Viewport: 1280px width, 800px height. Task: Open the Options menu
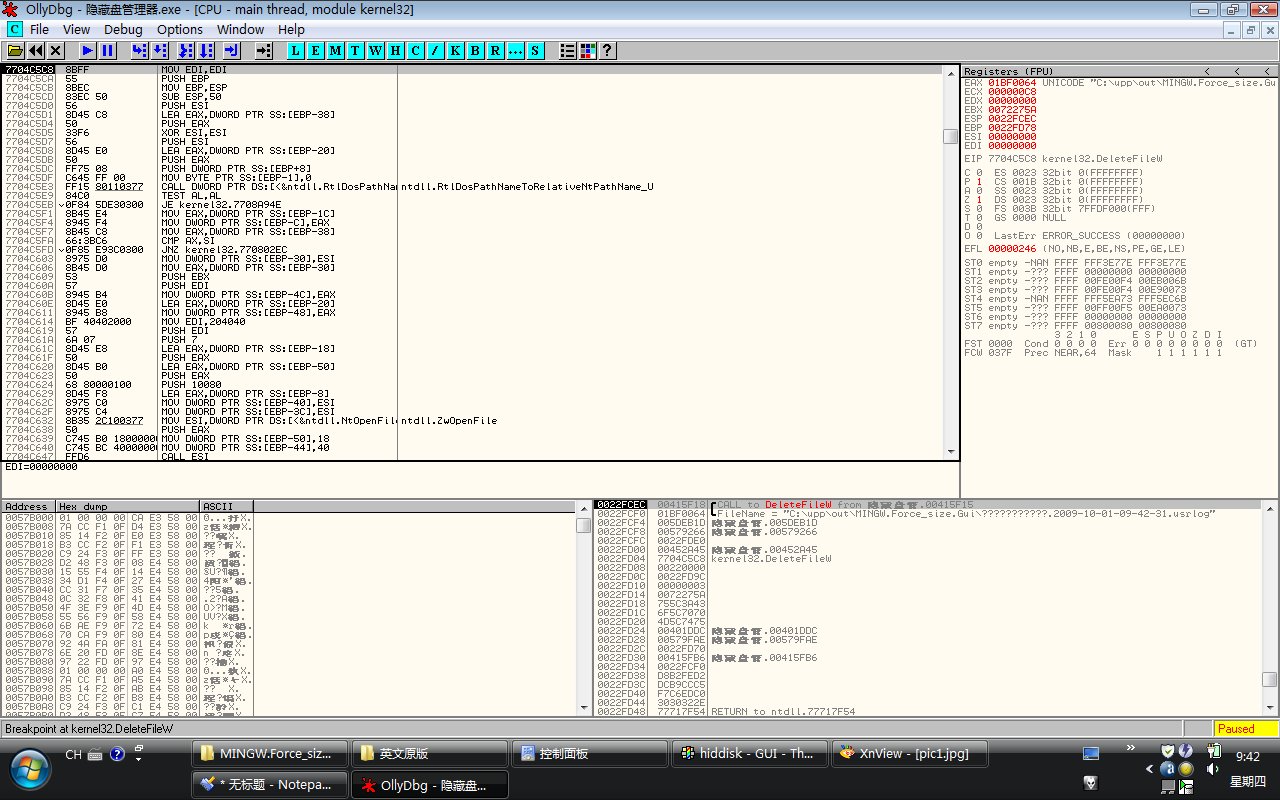click(179, 30)
